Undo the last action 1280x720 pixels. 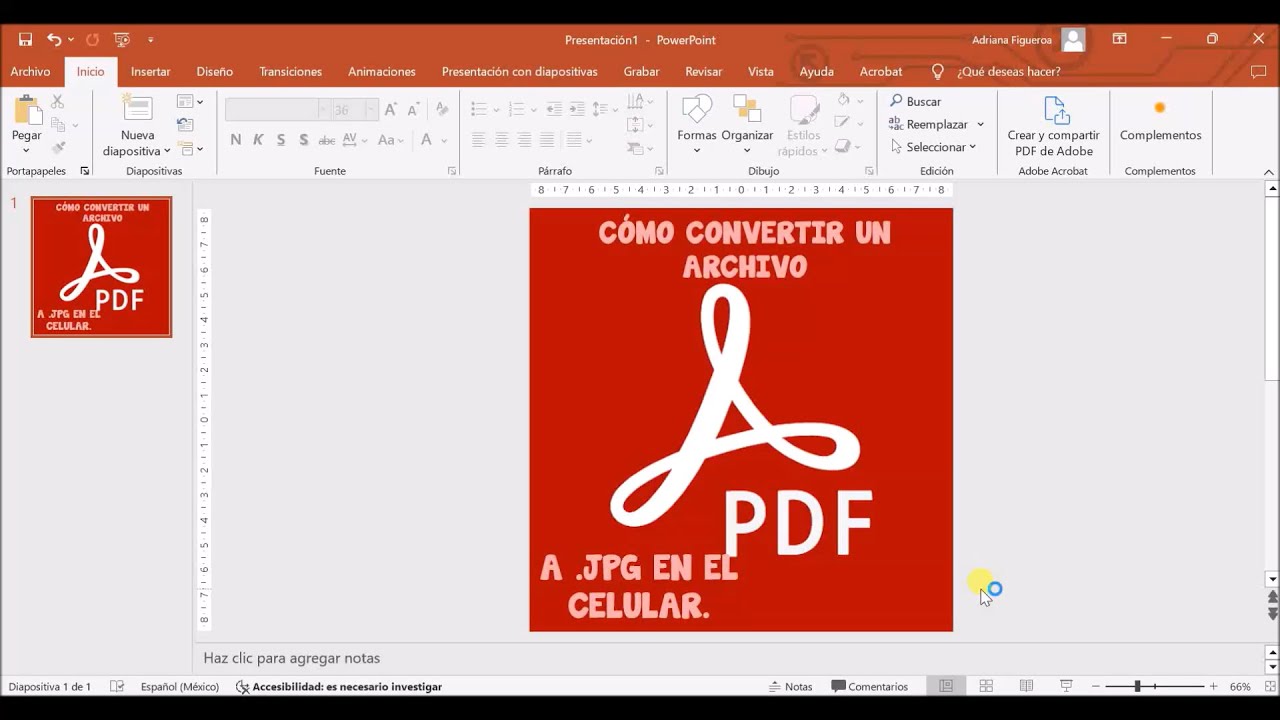(54, 40)
